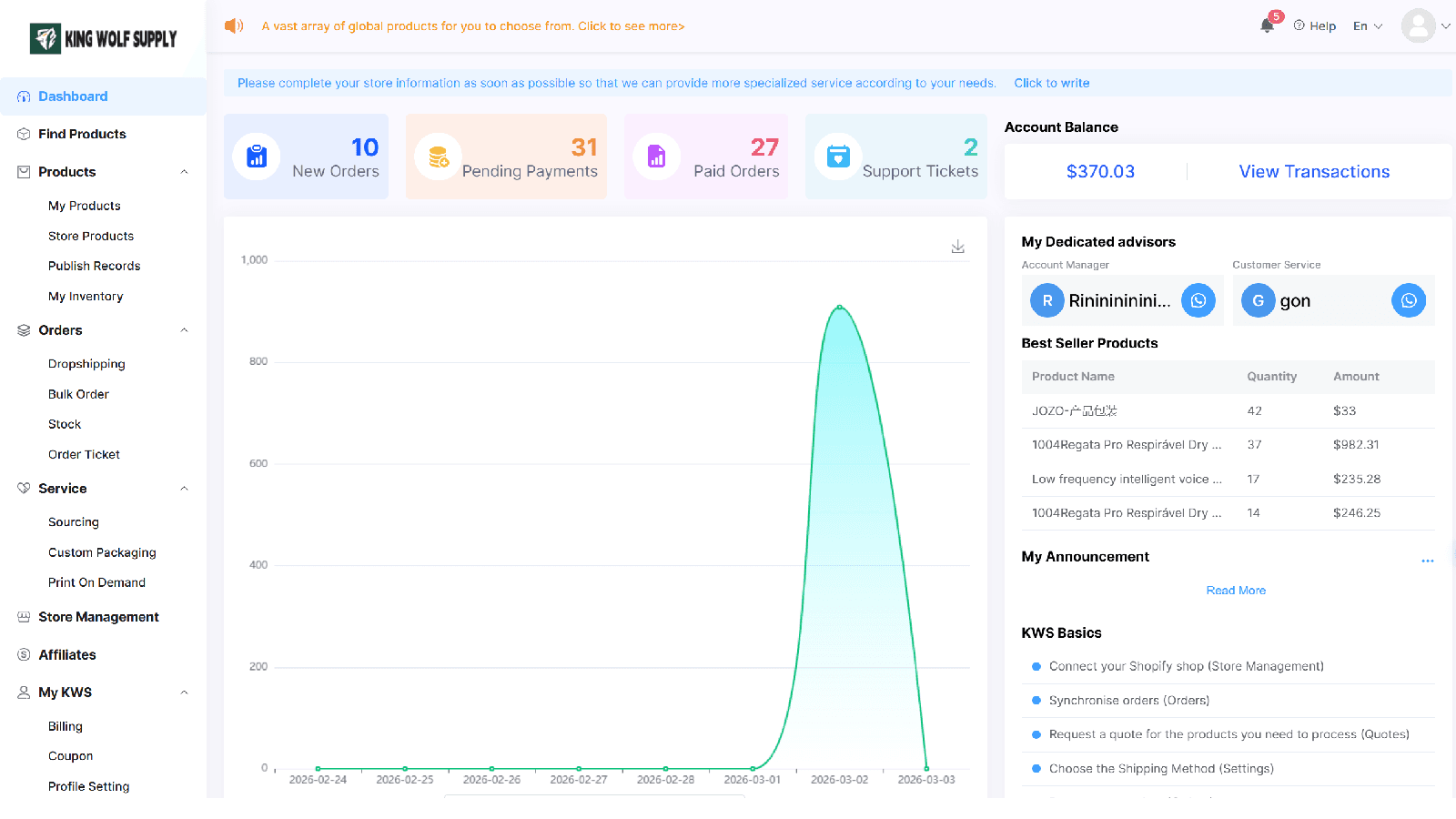Screen dimensions: 1456x819
Task: Download the chart using the download icon
Action: tap(957, 247)
